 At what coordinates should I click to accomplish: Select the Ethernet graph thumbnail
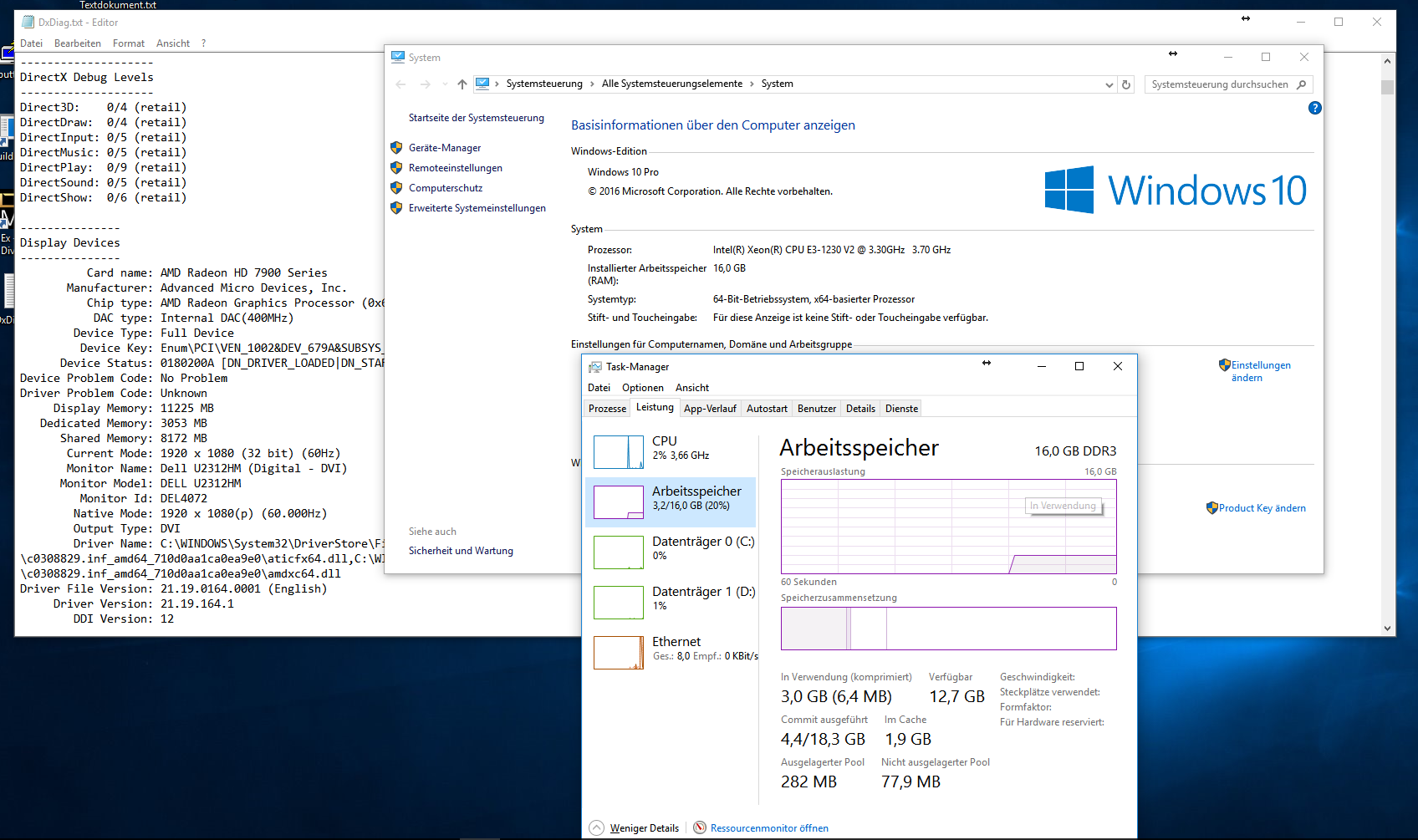(x=619, y=653)
